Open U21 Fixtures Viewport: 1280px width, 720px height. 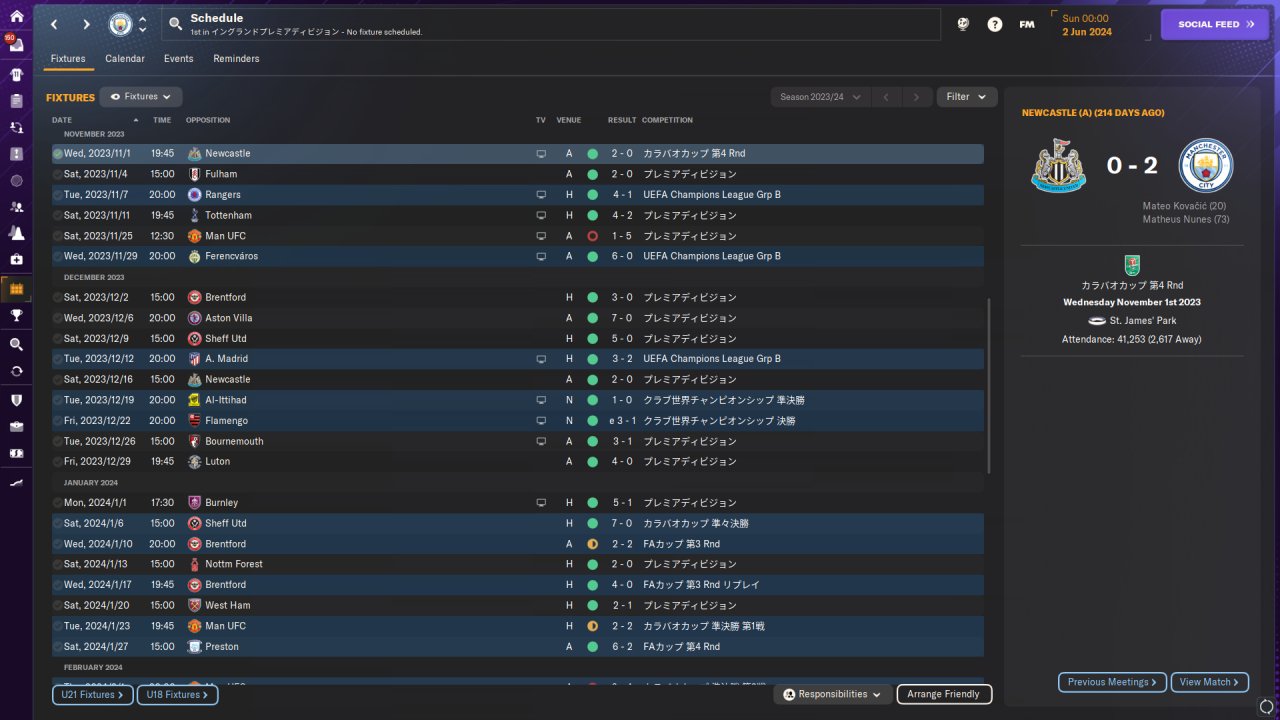pyautogui.click(x=92, y=694)
